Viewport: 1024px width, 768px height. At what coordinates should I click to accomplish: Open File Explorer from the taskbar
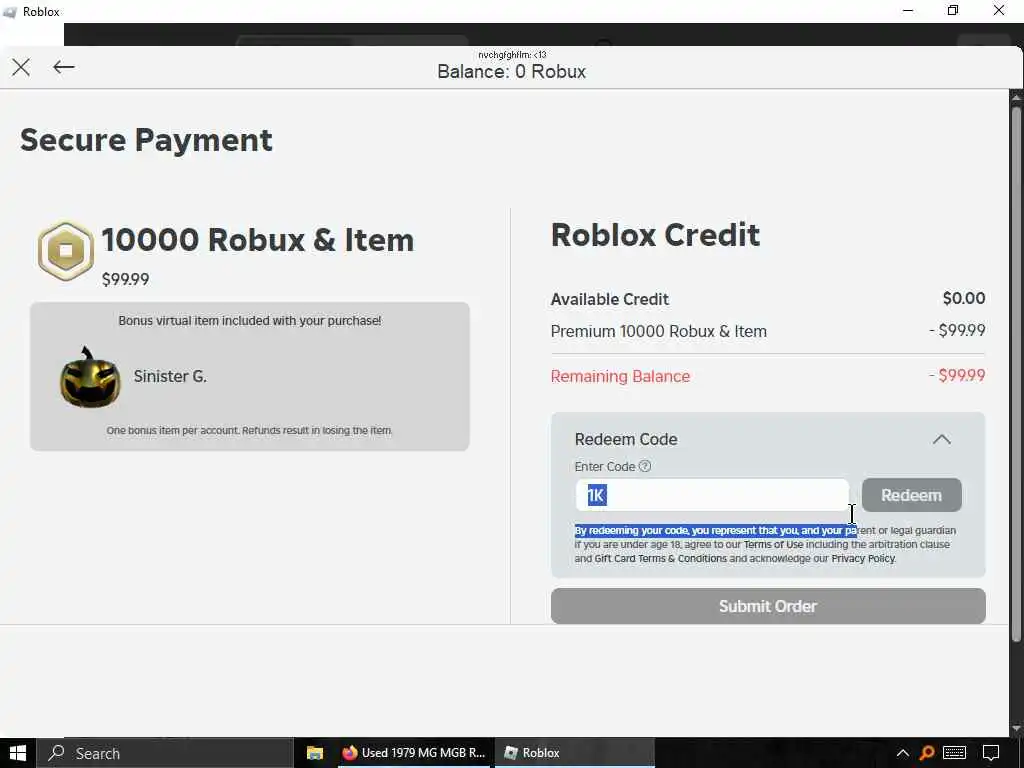click(315, 753)
